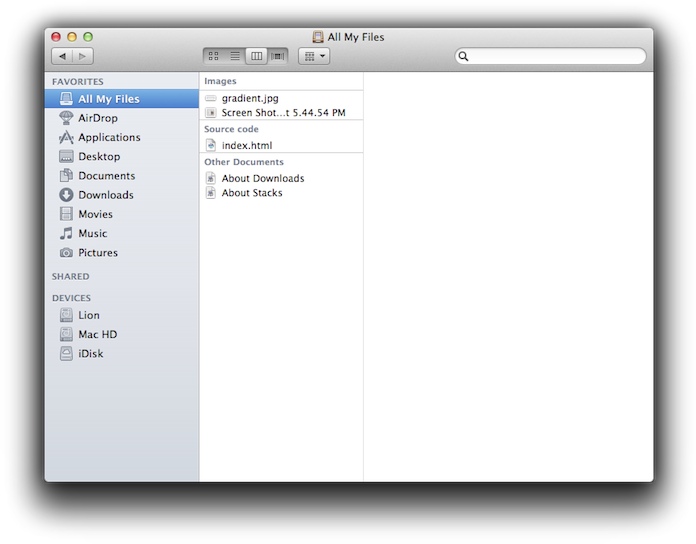The height and width of the screenshot is (544, 696).
Task: Go forward with the right arrow
Action: (x=83, y=56)
